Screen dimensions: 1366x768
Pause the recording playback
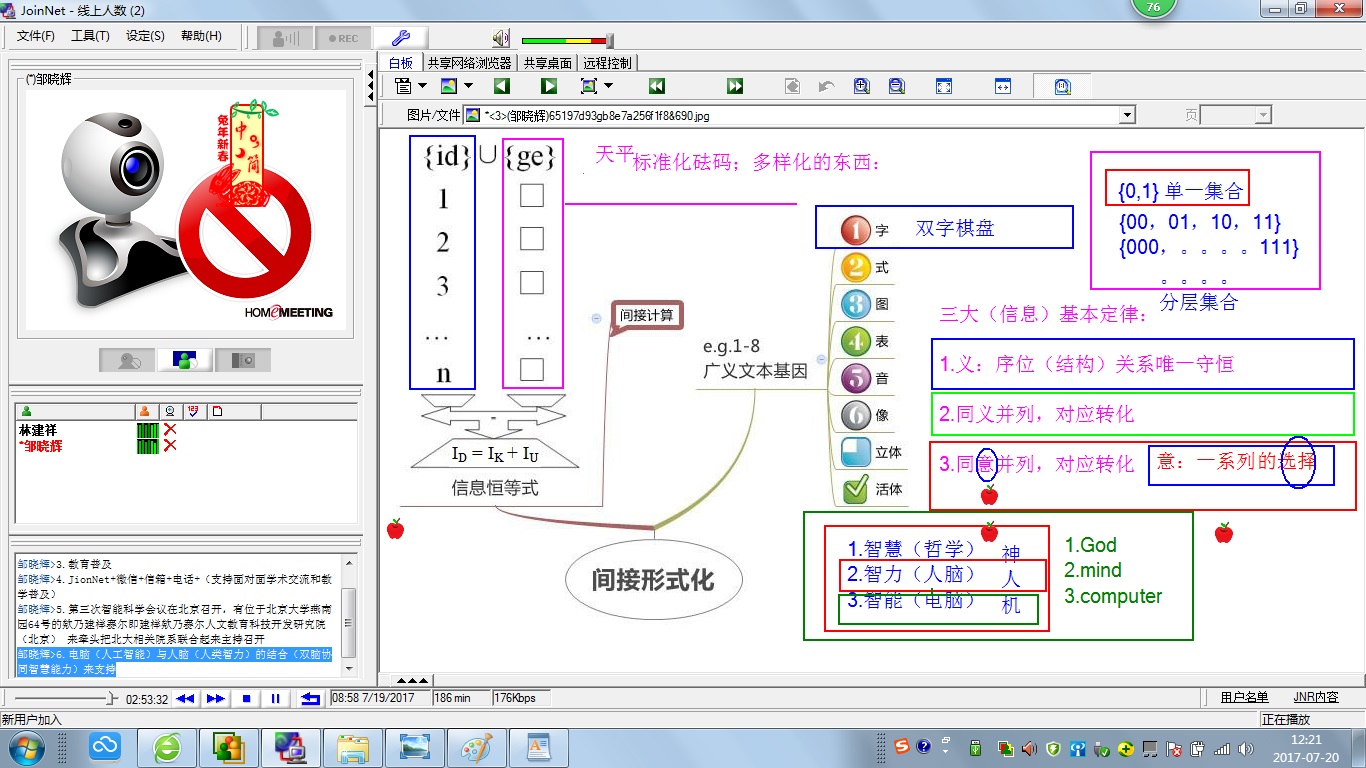point(275,698)
